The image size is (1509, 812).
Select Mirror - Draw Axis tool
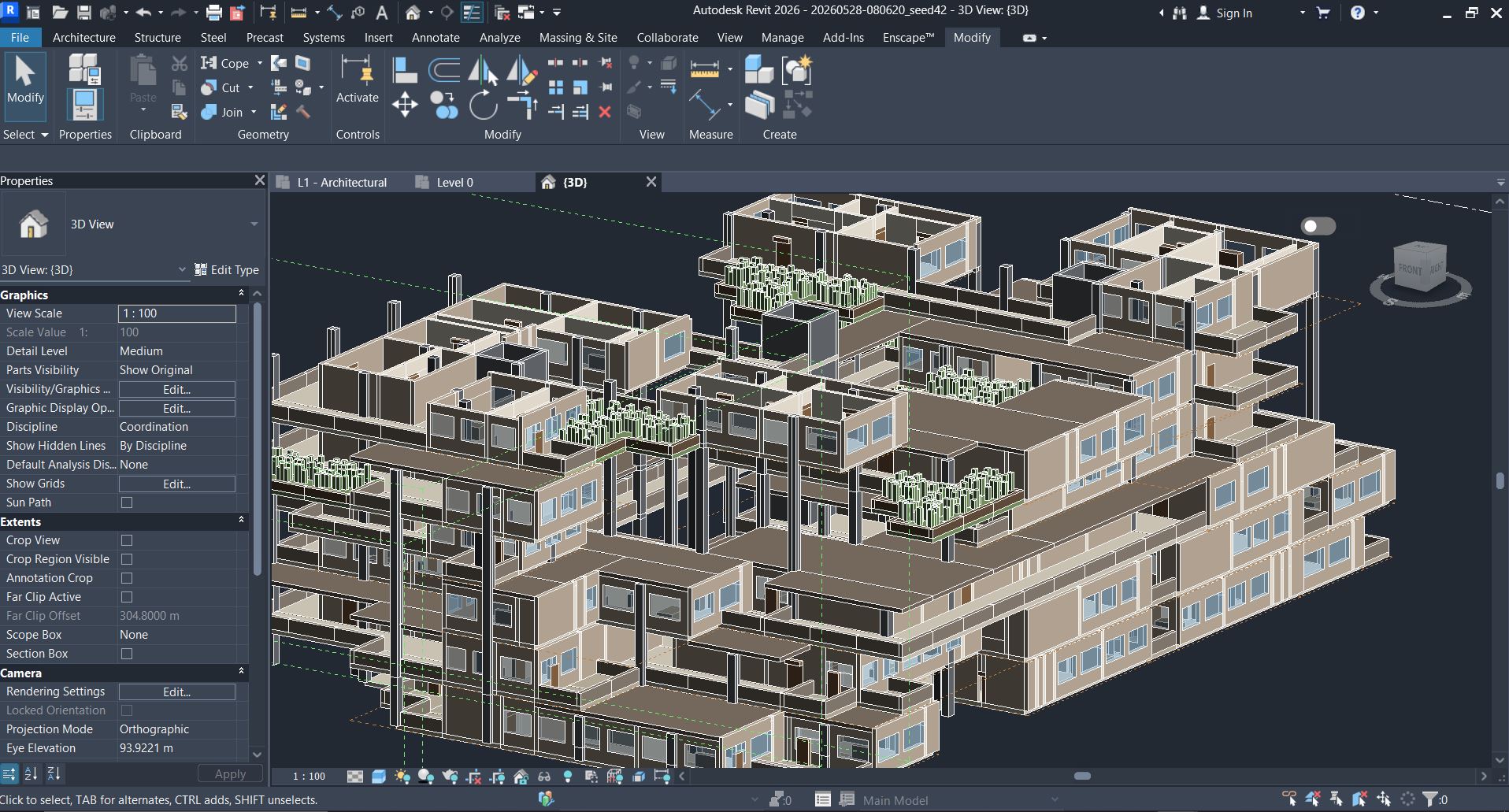521,70
